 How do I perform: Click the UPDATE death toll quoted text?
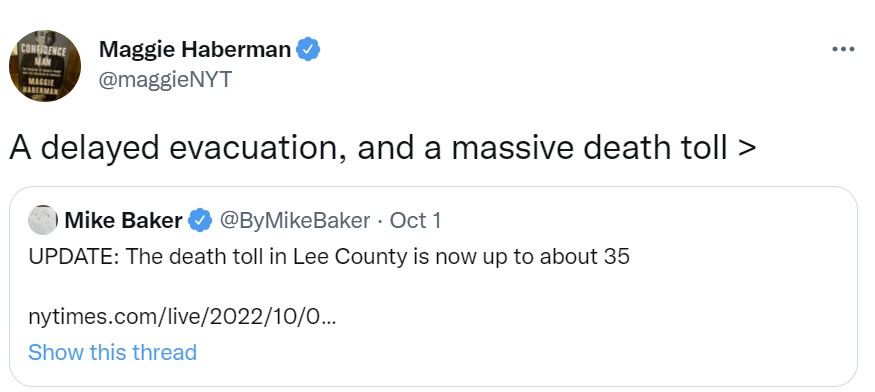click(329, 256)
